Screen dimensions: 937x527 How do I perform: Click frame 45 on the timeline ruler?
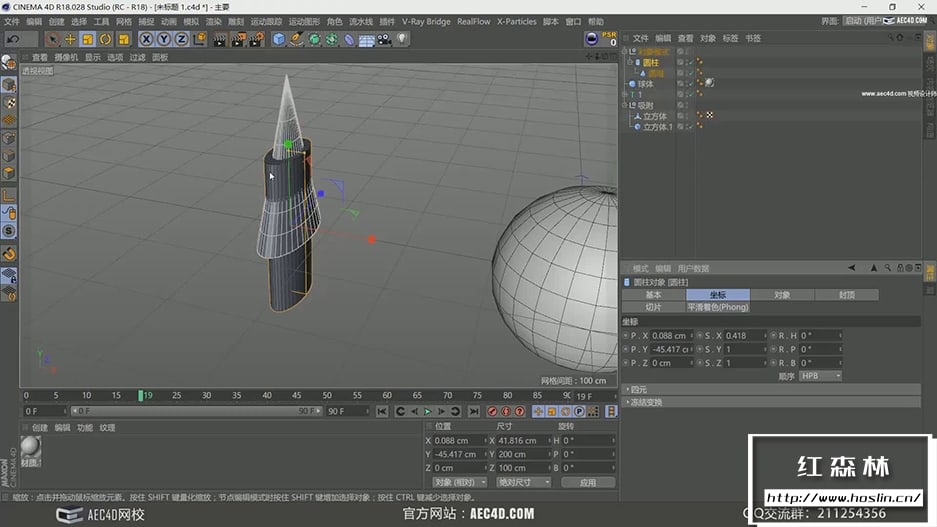(x=297, y=396)
